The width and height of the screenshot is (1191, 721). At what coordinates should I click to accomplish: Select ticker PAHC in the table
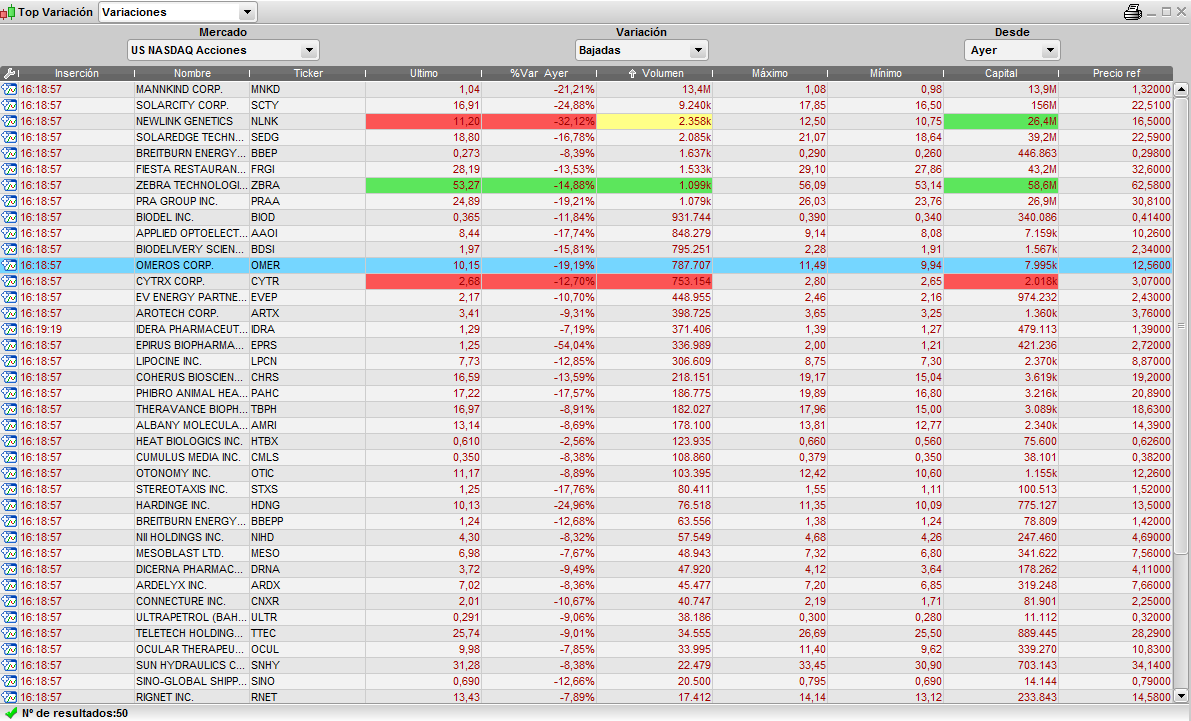click(308, 393)
